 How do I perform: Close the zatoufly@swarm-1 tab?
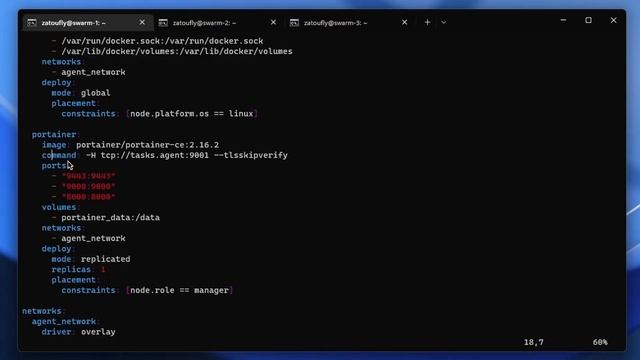coord(142,22)
